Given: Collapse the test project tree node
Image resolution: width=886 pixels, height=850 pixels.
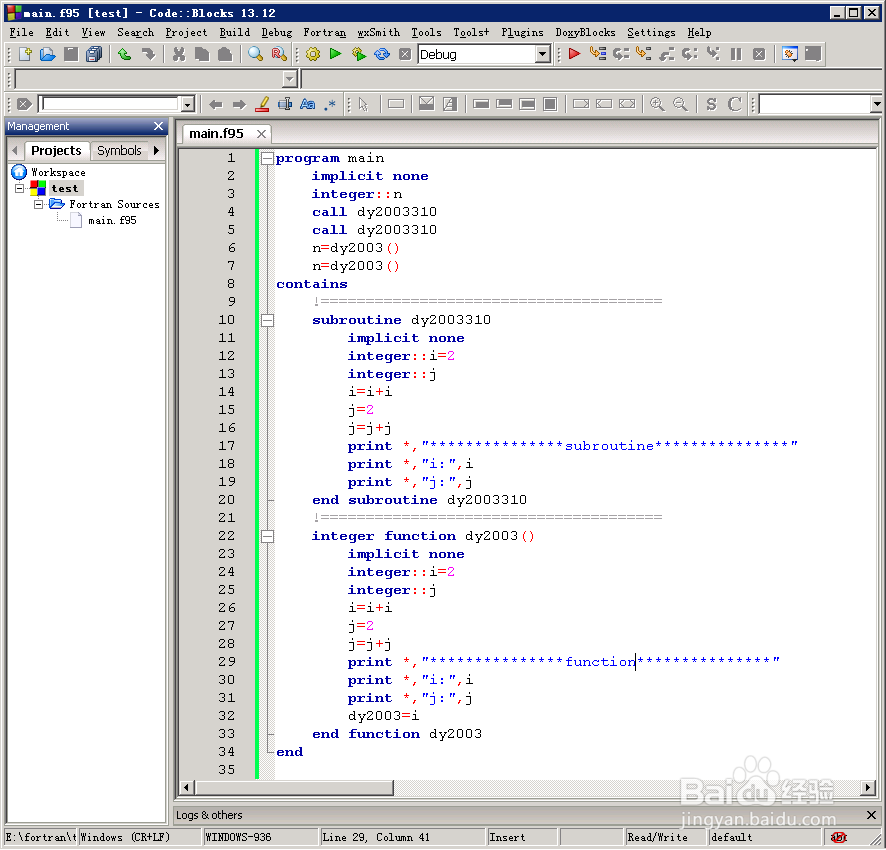Looking at the screenshot, I should (19, 188).
